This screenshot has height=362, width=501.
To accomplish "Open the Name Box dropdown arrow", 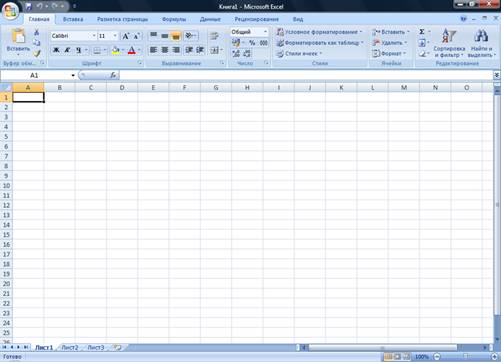I will click(73, 75).
